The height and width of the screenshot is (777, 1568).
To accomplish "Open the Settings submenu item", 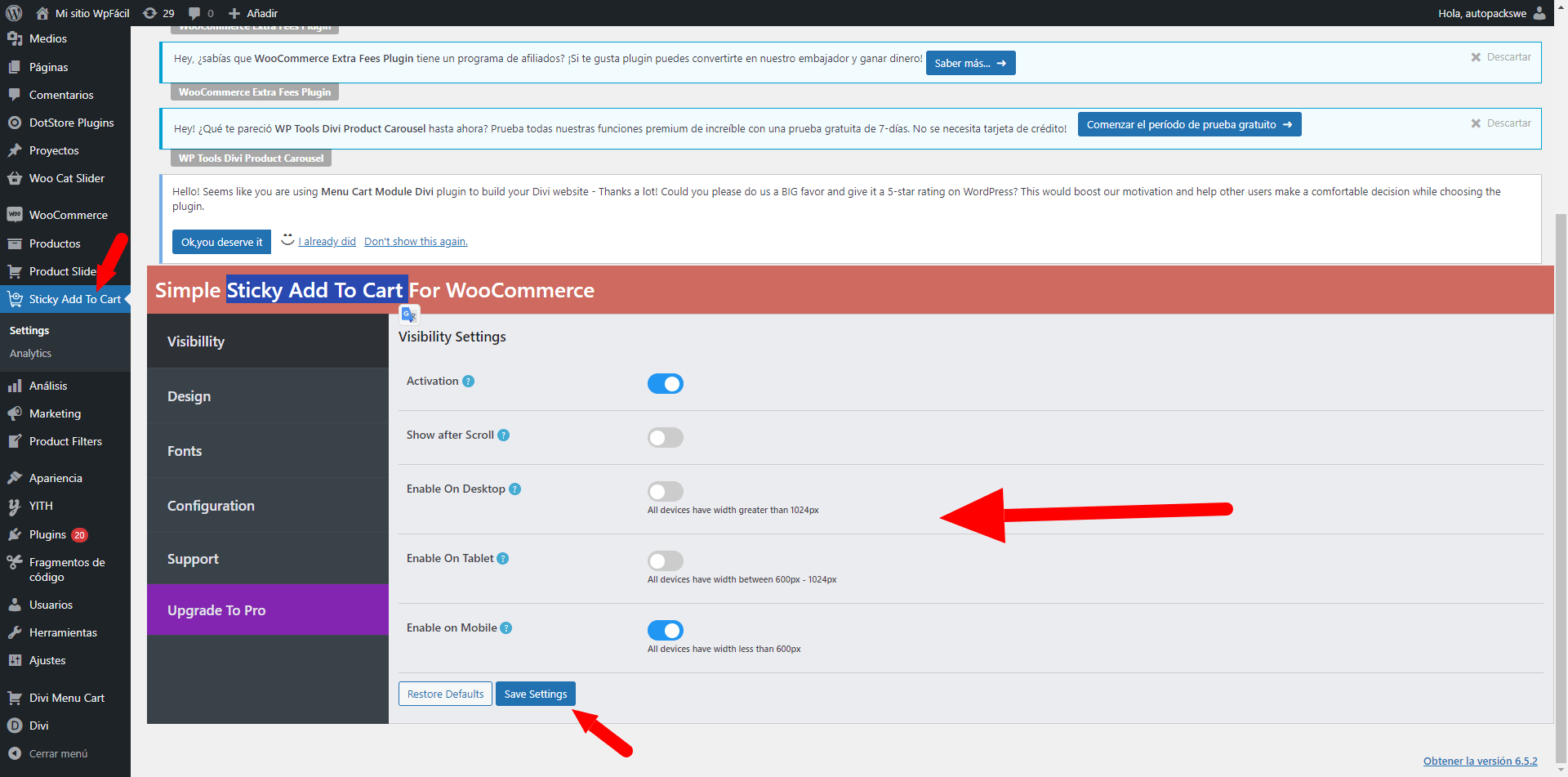I will pyautogui.click(x=29, y=331).
